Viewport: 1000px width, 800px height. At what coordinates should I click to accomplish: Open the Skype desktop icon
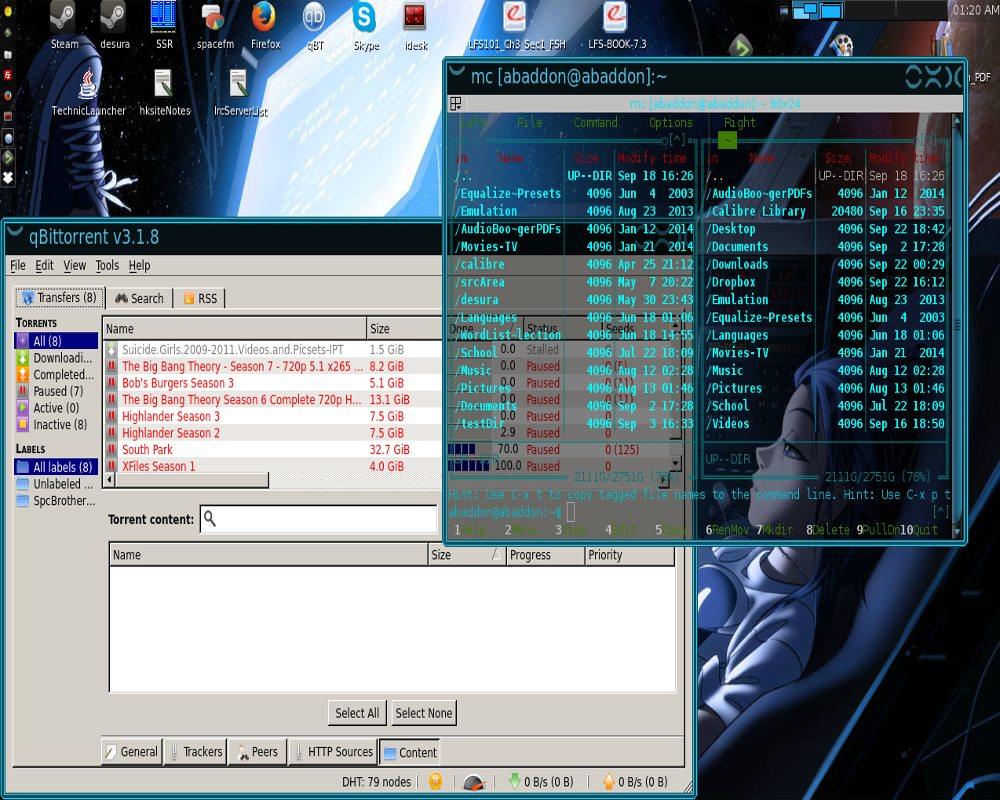365,26
